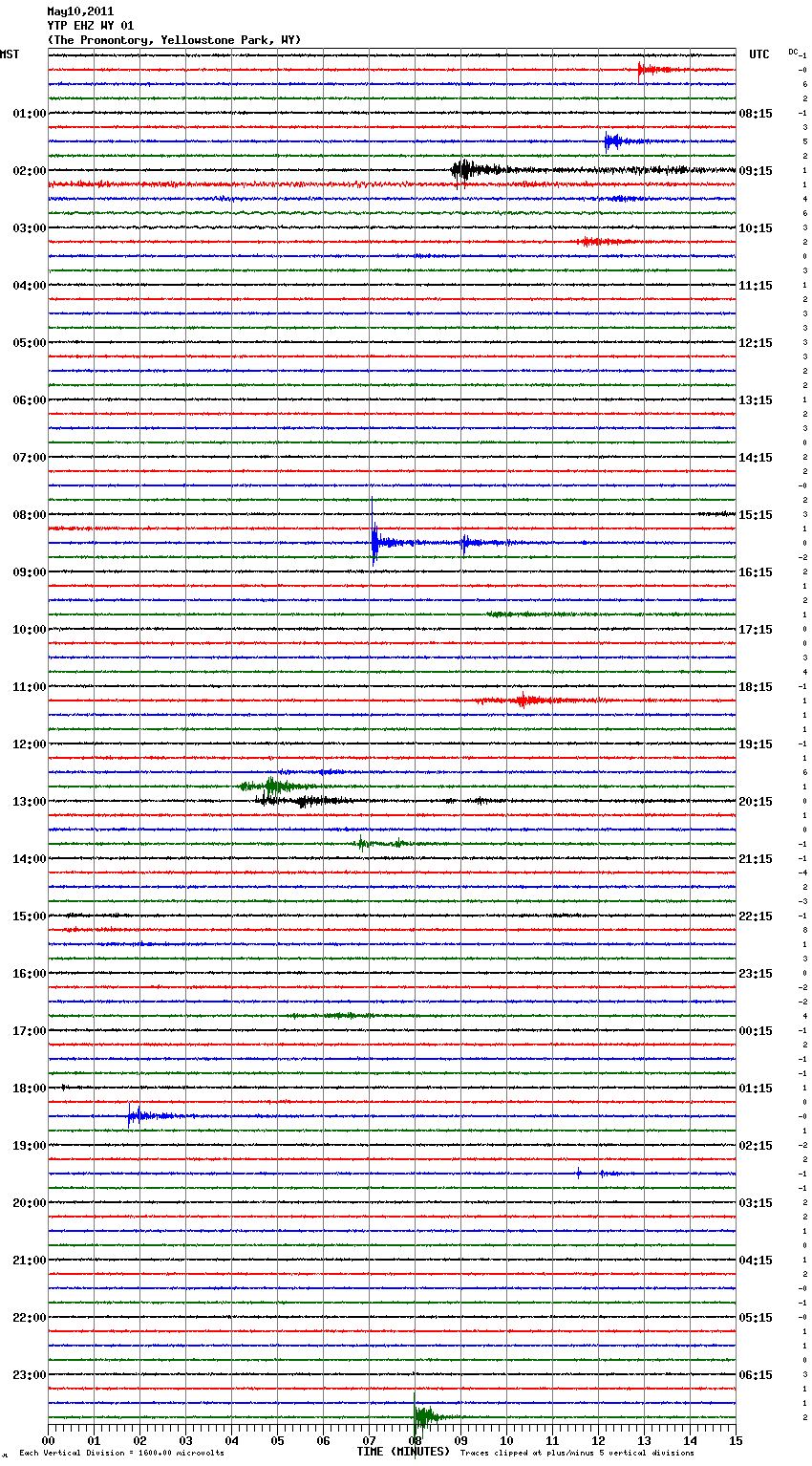Click the 09:15 UTC time label

[756, 171]
